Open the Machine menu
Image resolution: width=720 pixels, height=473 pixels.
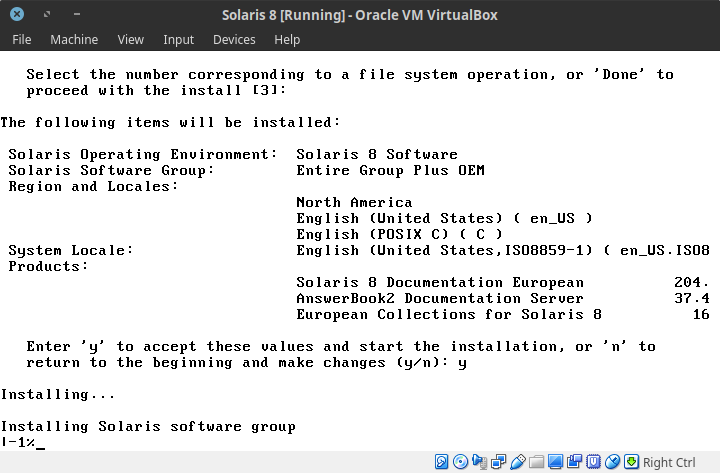tap(74, 39)
